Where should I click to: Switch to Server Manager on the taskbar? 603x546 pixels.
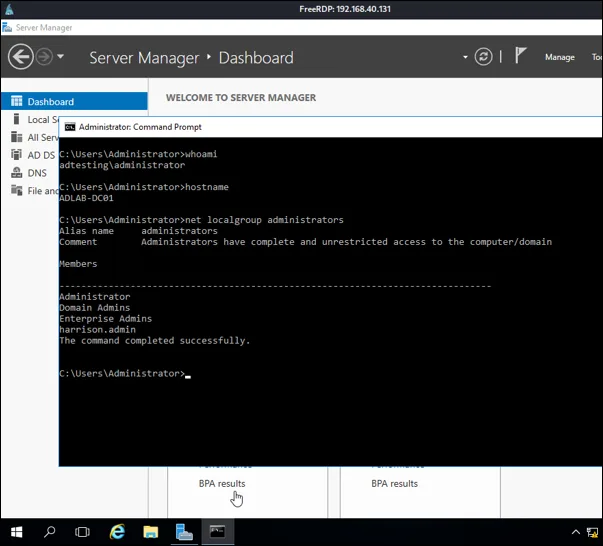(x=184, y=532)
